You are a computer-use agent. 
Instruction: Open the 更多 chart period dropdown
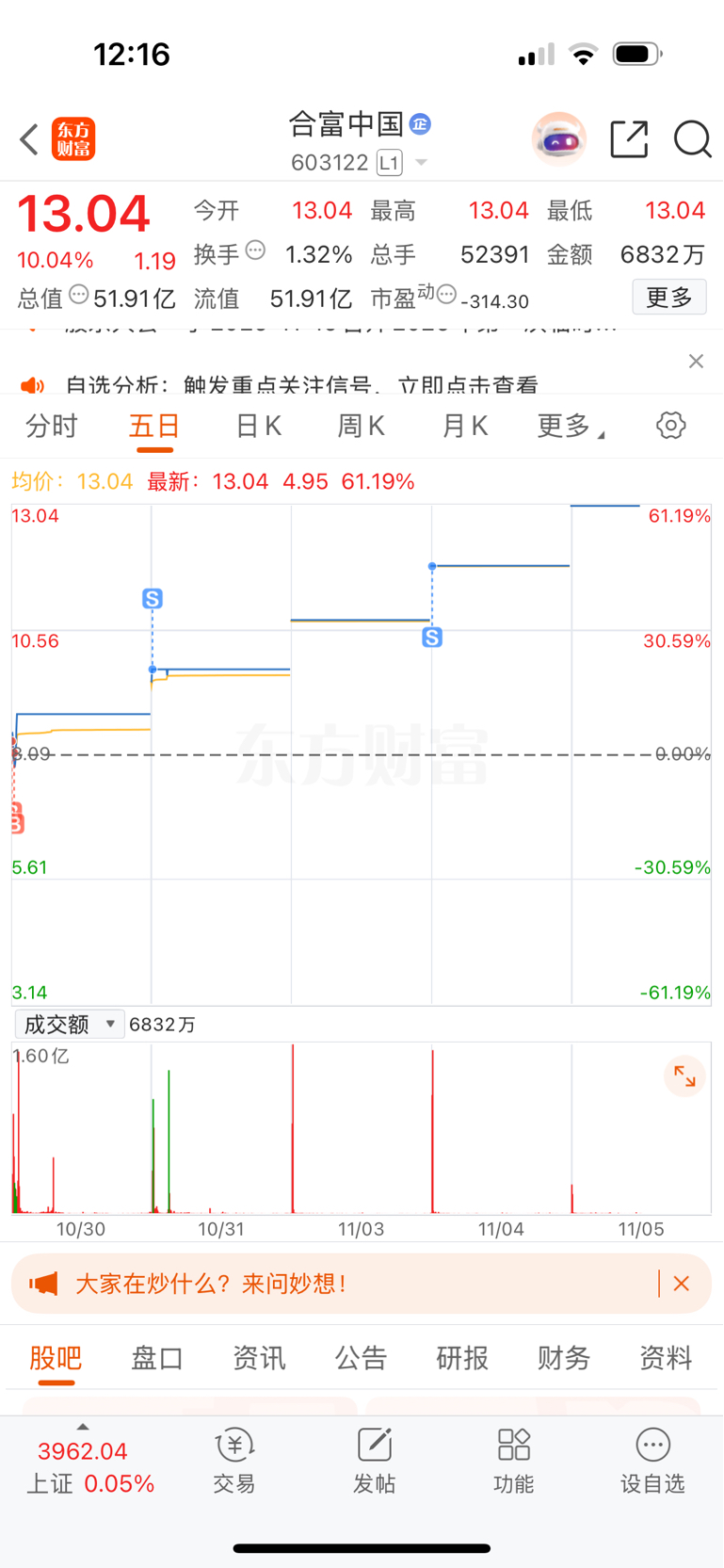click(571, 427)
